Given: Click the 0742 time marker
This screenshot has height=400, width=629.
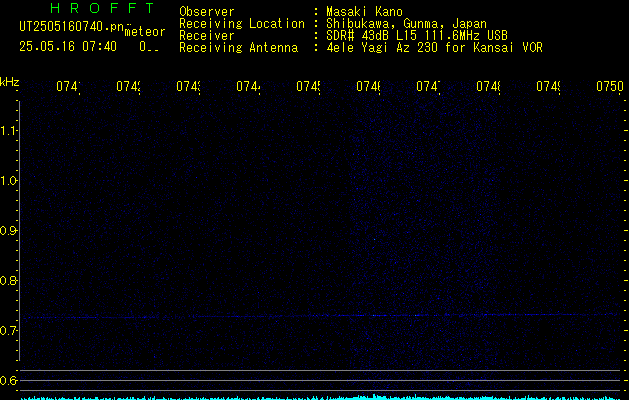Looking at the screenshot, I should tap(128, 86).
